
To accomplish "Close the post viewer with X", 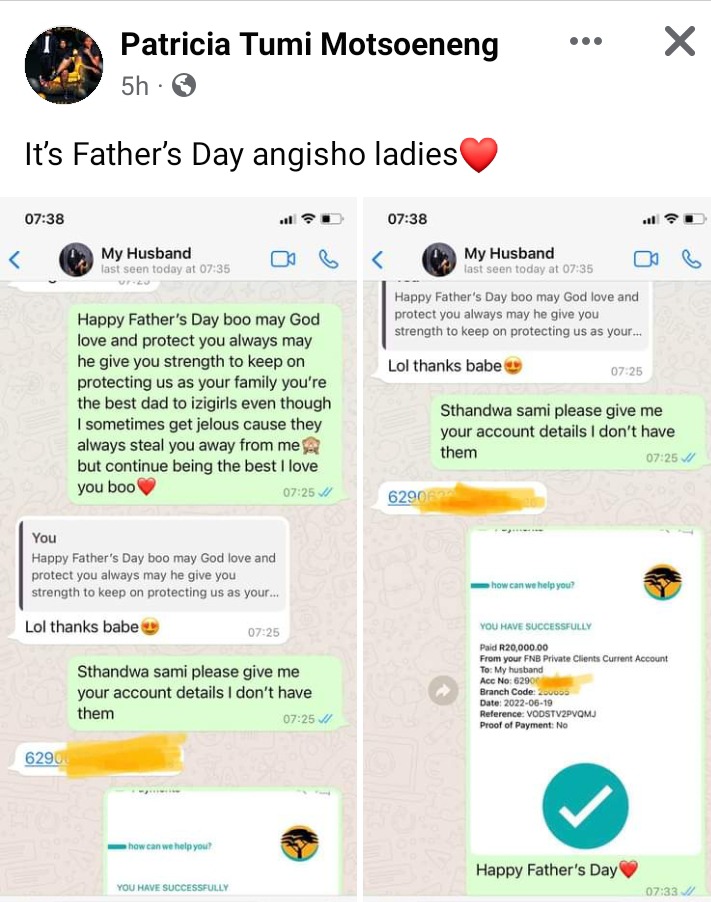I will pyautogui.click(x=680, y=41).
